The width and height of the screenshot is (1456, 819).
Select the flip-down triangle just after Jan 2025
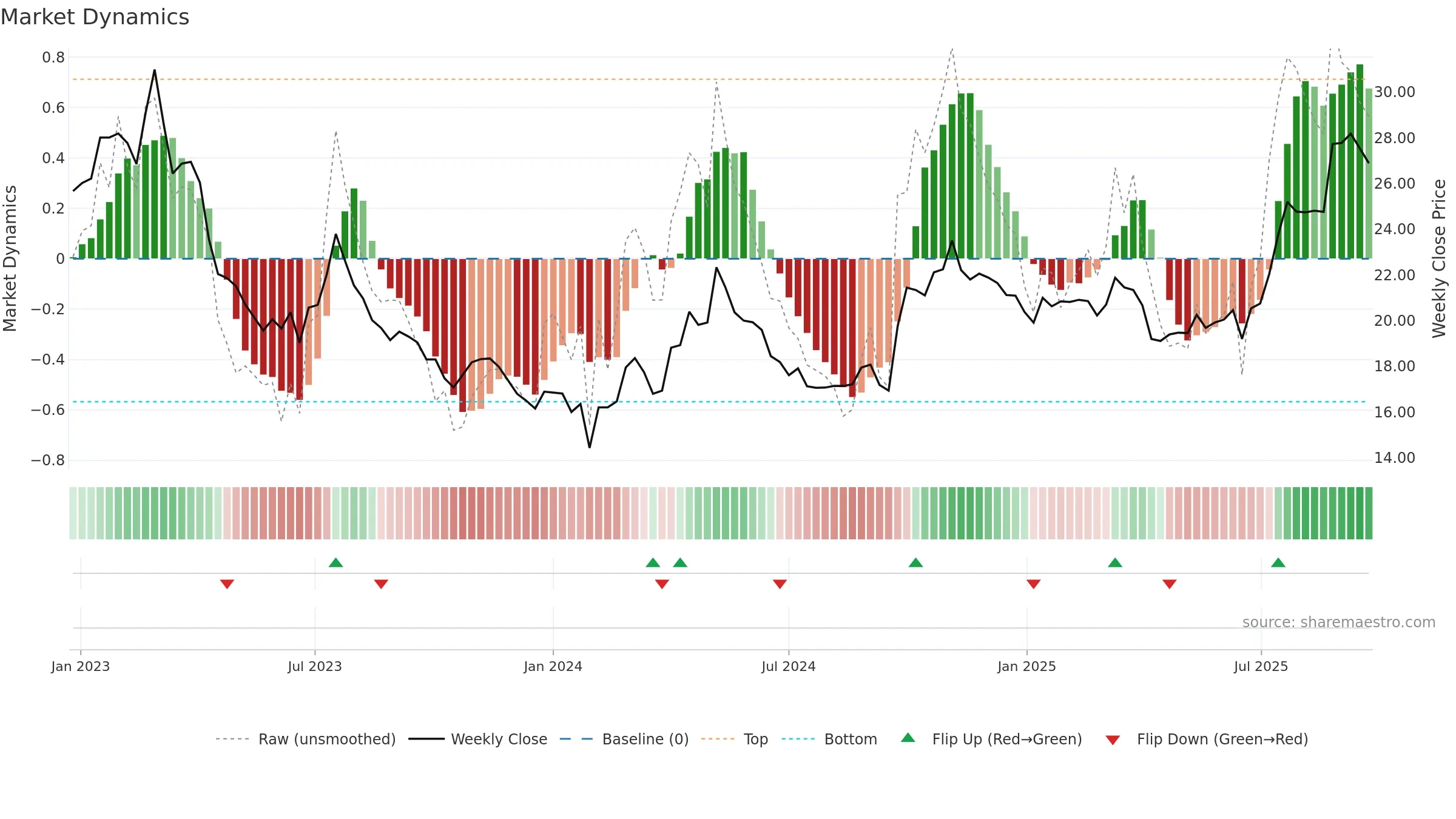[1034, 584]
